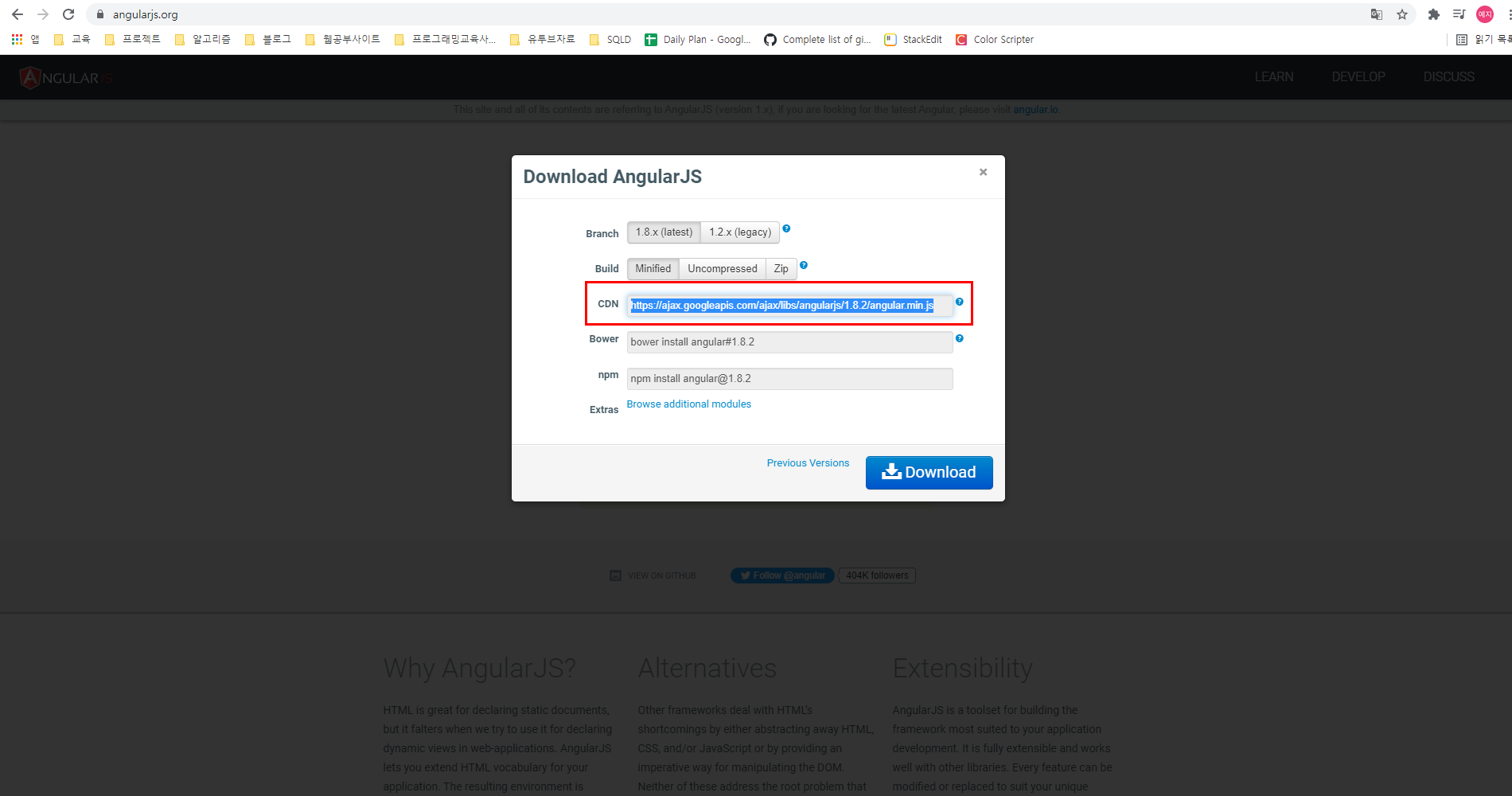Click help icon next to Branch
Image resolution: width=1512 pixels, height=796 pixels.
point(786,228)
